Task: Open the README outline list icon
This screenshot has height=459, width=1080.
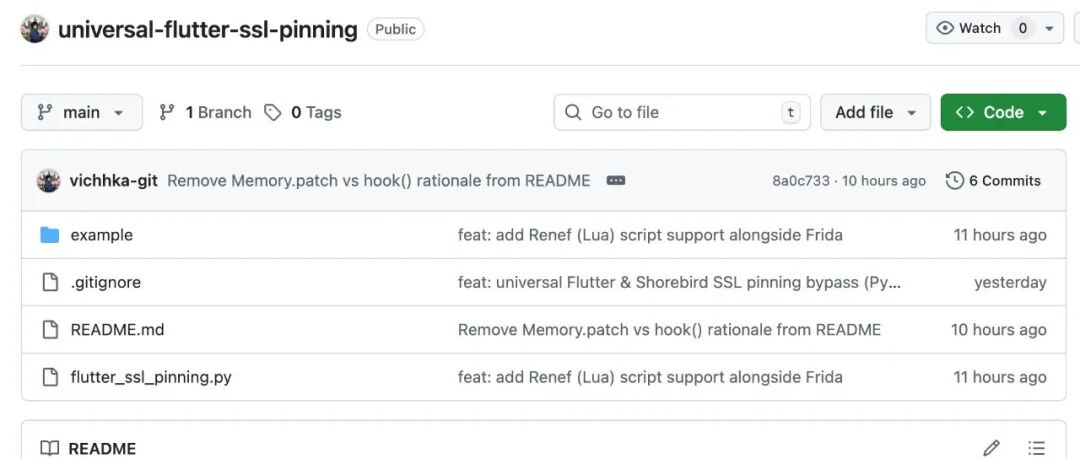Action: pyautogui.click(x=1036, y=448)
